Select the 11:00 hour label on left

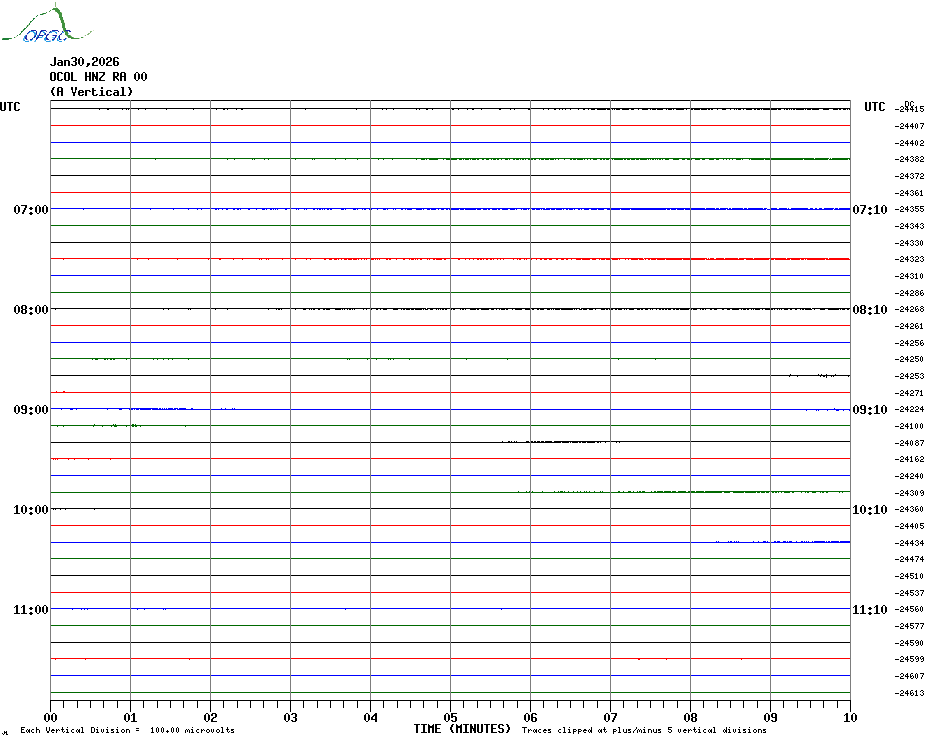pyautogui.click(x=31, y=610)
